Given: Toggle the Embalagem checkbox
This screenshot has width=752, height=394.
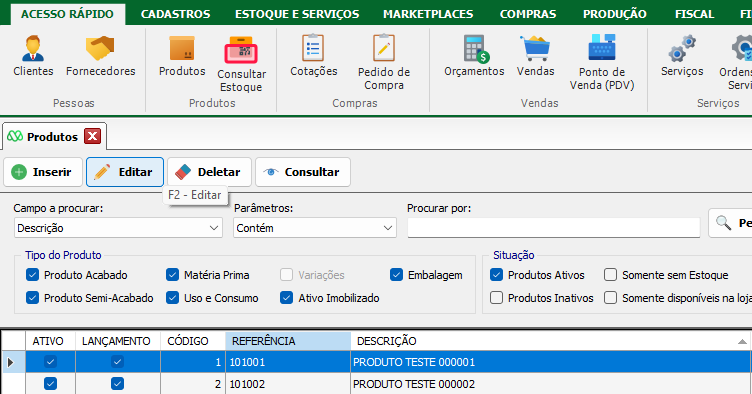Looking at the screenshot, I should (396, 275).
